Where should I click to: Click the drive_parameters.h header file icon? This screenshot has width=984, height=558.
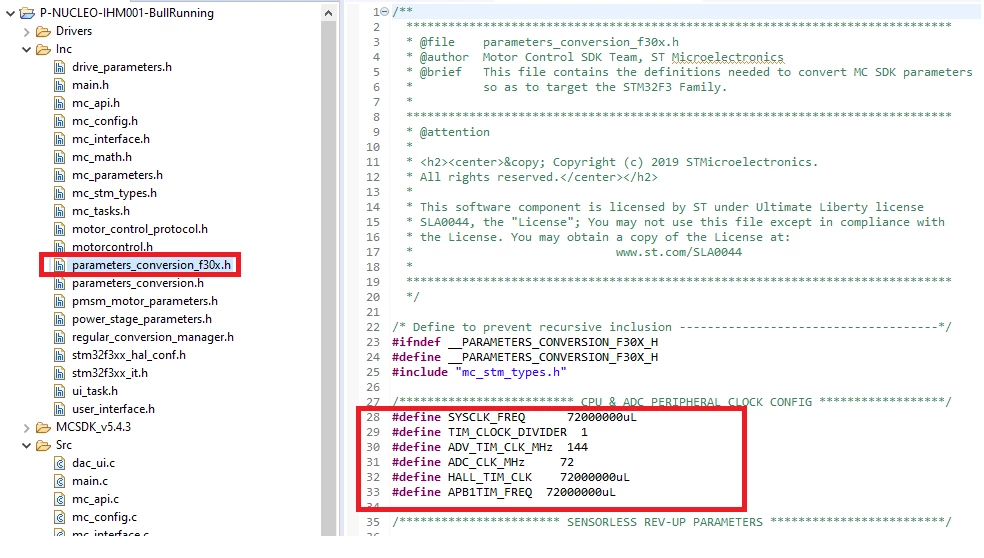point(60,67)
